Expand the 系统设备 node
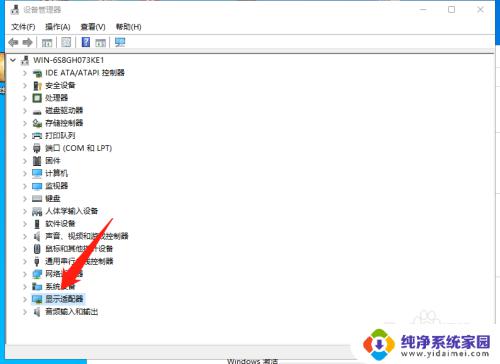Viewport: 500px width, 364px height. [x=25, y=286]
